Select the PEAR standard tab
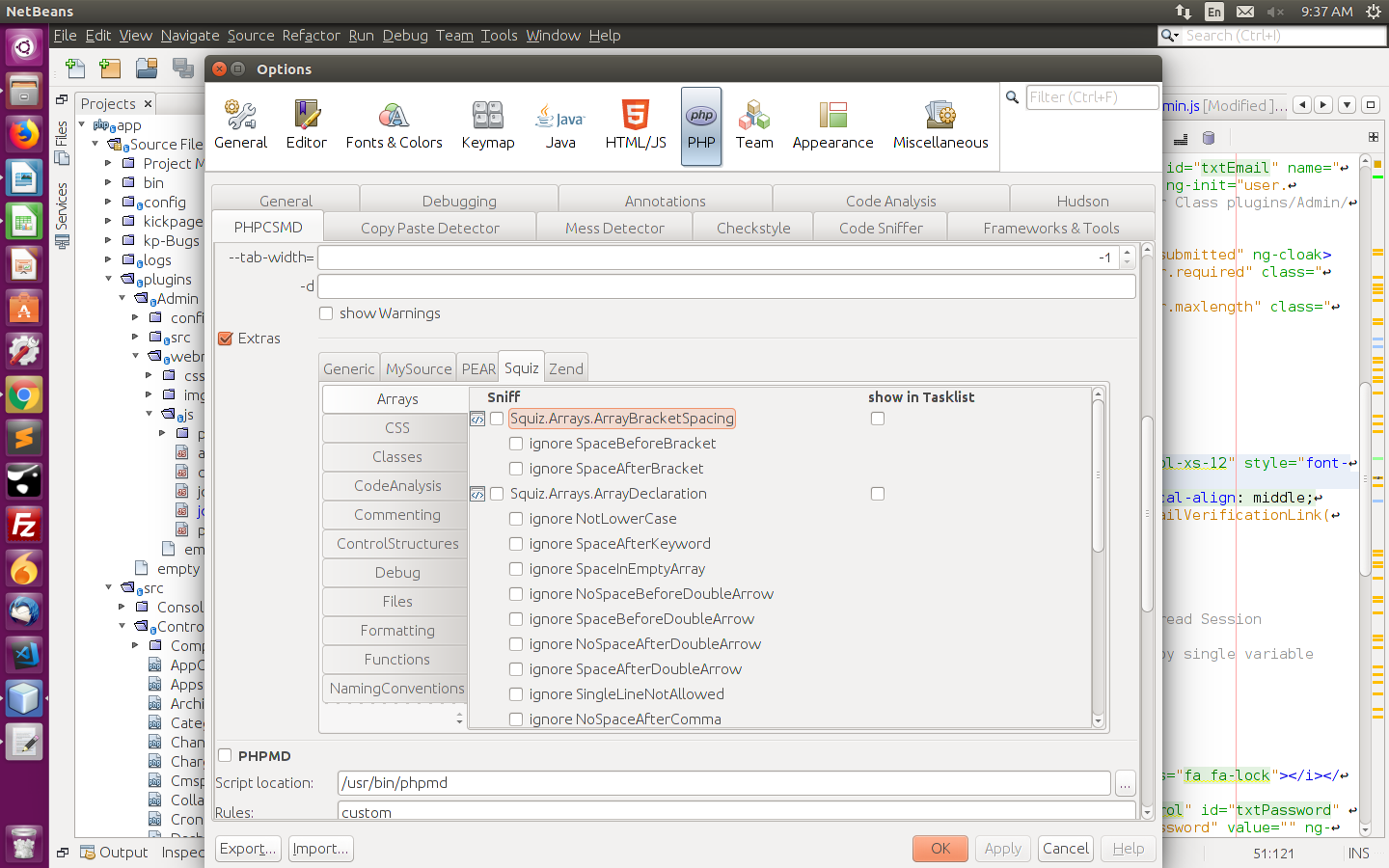1389x868 pixels. (478, 368)
